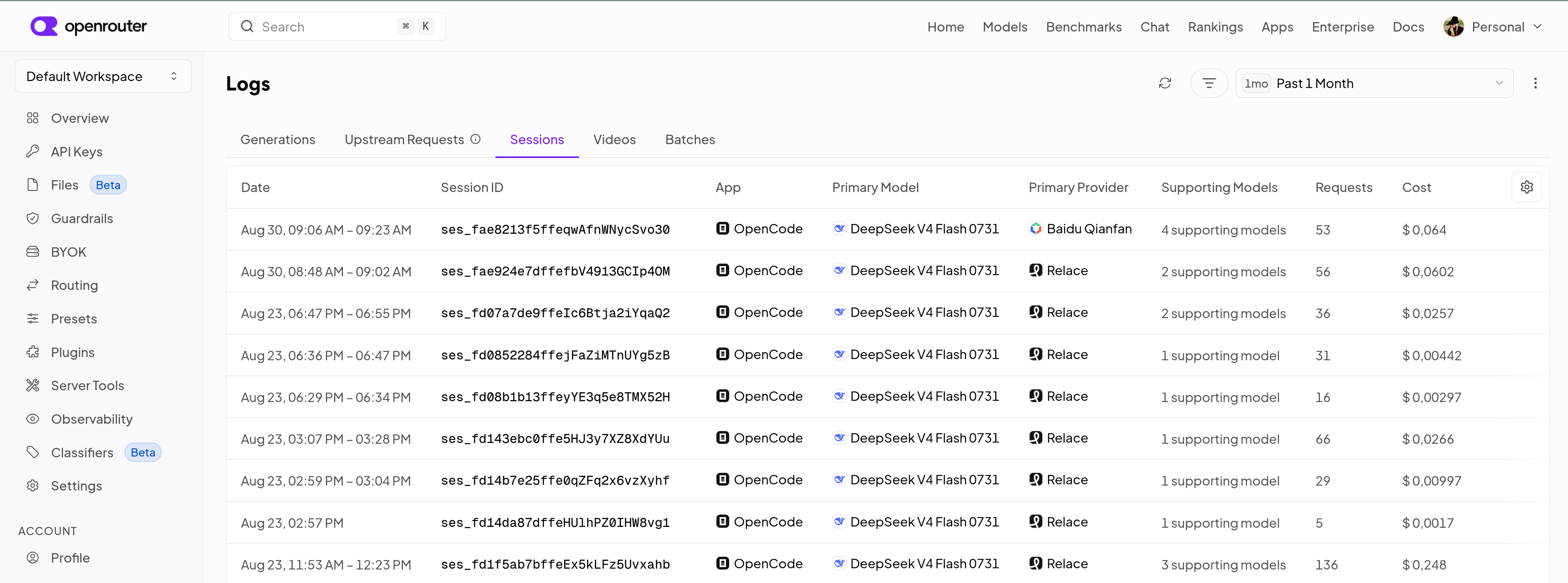Click 'Aug 23, 02:57 PM' date cell
The height and width of the screenshot is (583, 1568).
coord(291,523)
